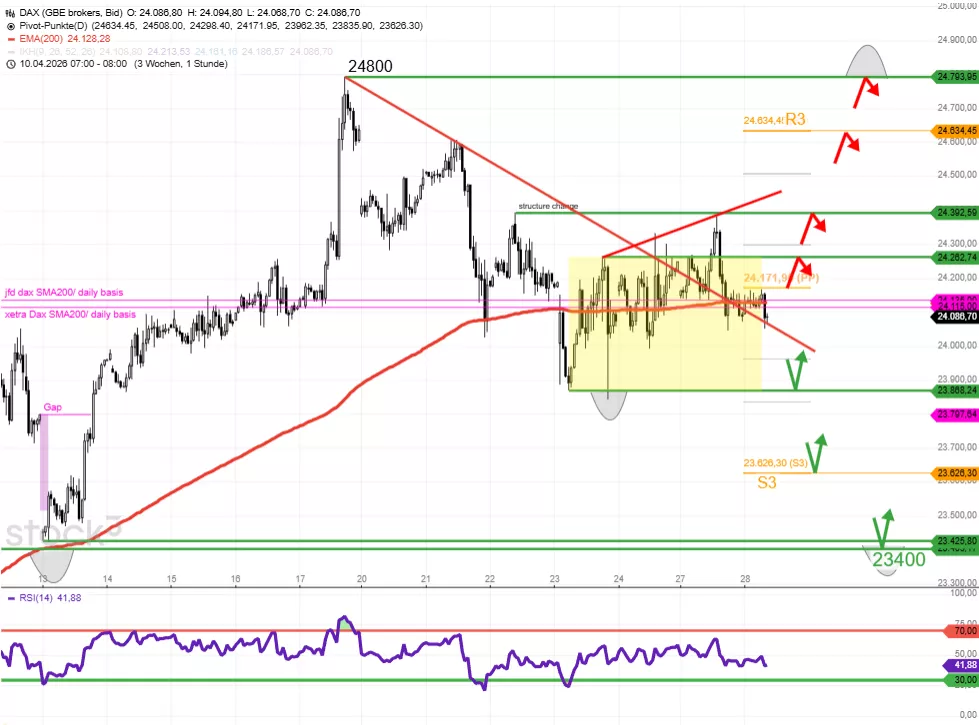The width and height of the screenshot is (979, 725).
Task: Click the 'xetra Dax SMA200/ daily basis' label
Action: (x=70, y=314)
